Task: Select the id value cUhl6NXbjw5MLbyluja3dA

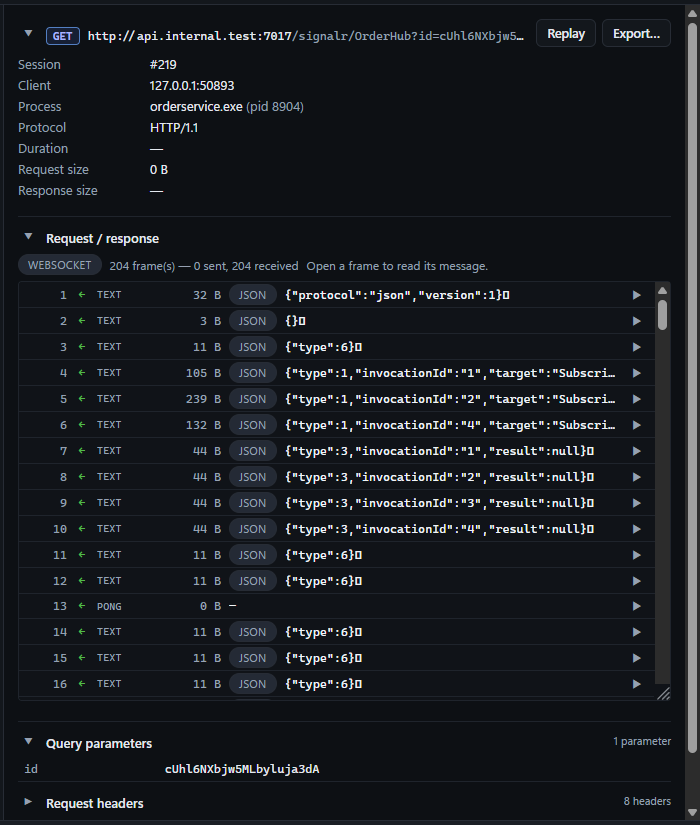Action: coord(242,769)
